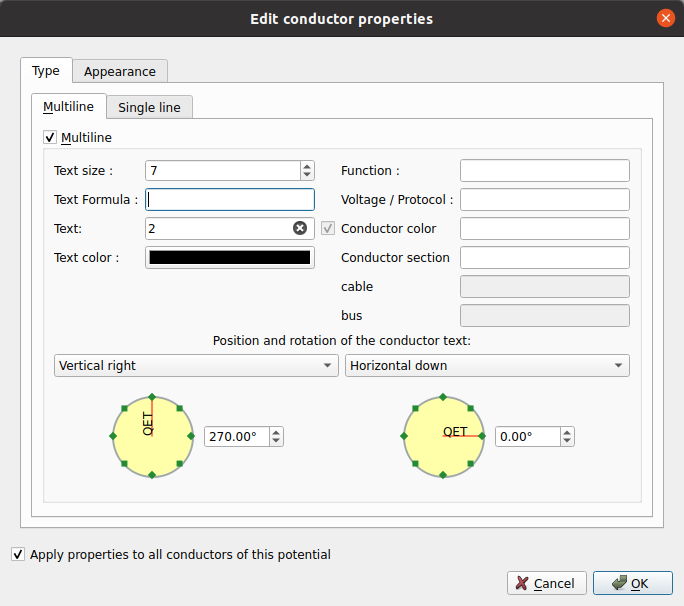Switch to the Appearance tab

click(120, 72)
